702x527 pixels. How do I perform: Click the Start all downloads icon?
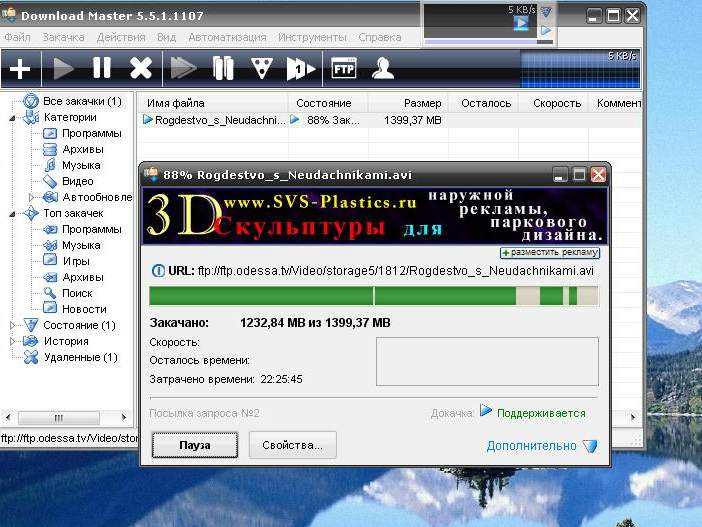point(184,69)
